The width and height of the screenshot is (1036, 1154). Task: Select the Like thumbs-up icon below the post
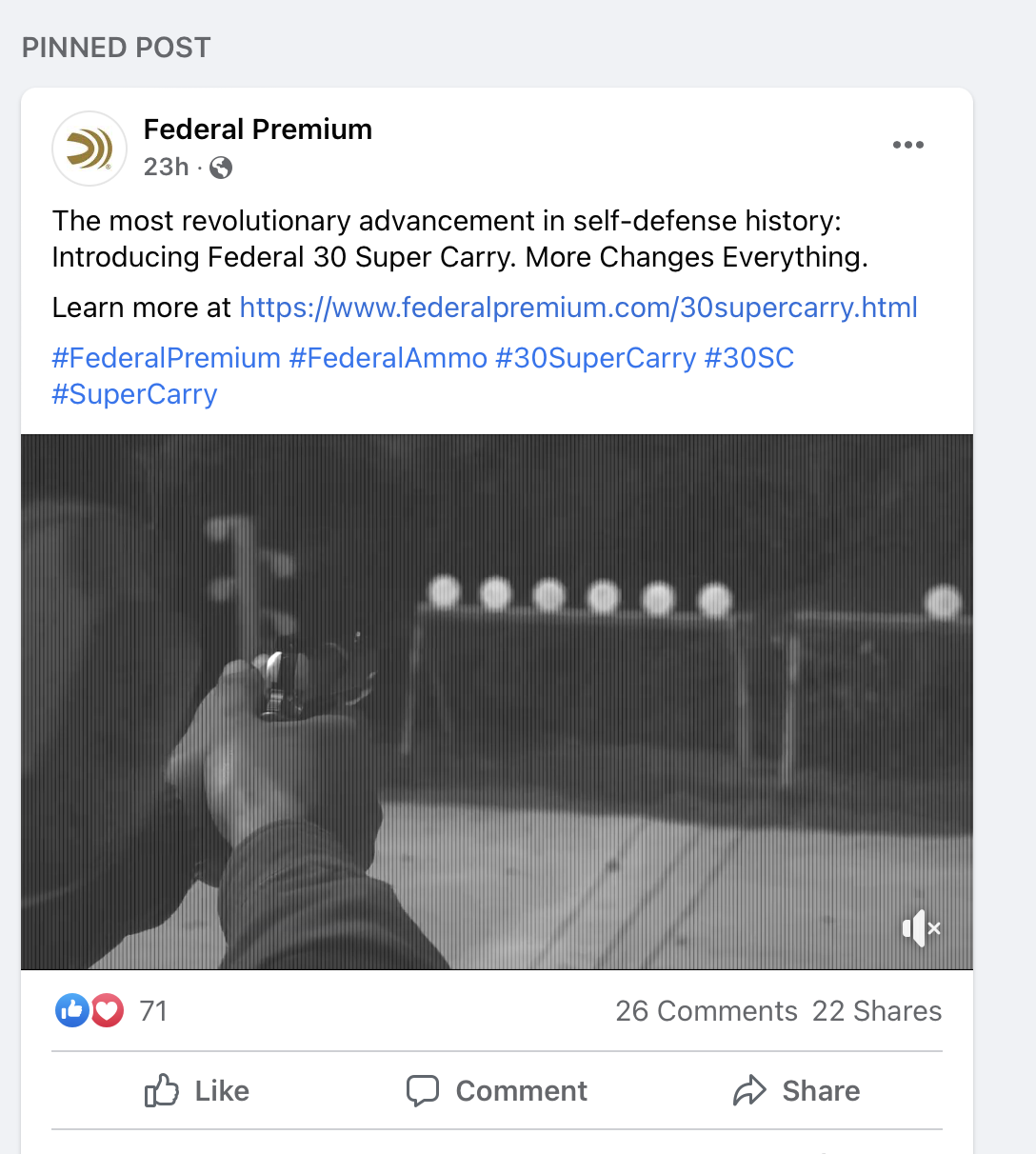click(x=164, y=1090)
